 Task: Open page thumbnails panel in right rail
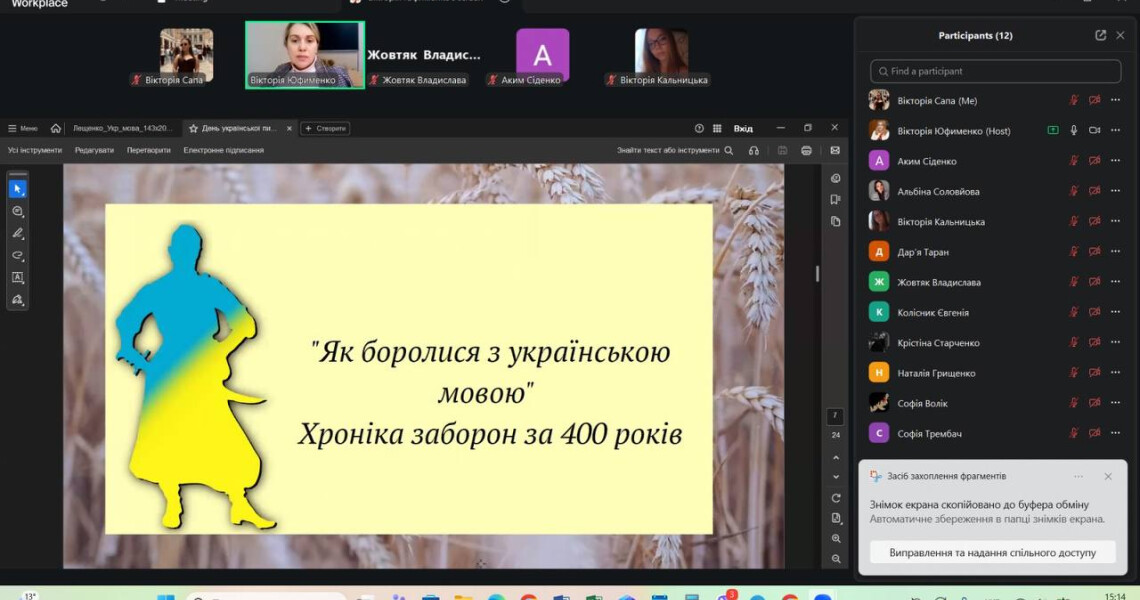835,222
